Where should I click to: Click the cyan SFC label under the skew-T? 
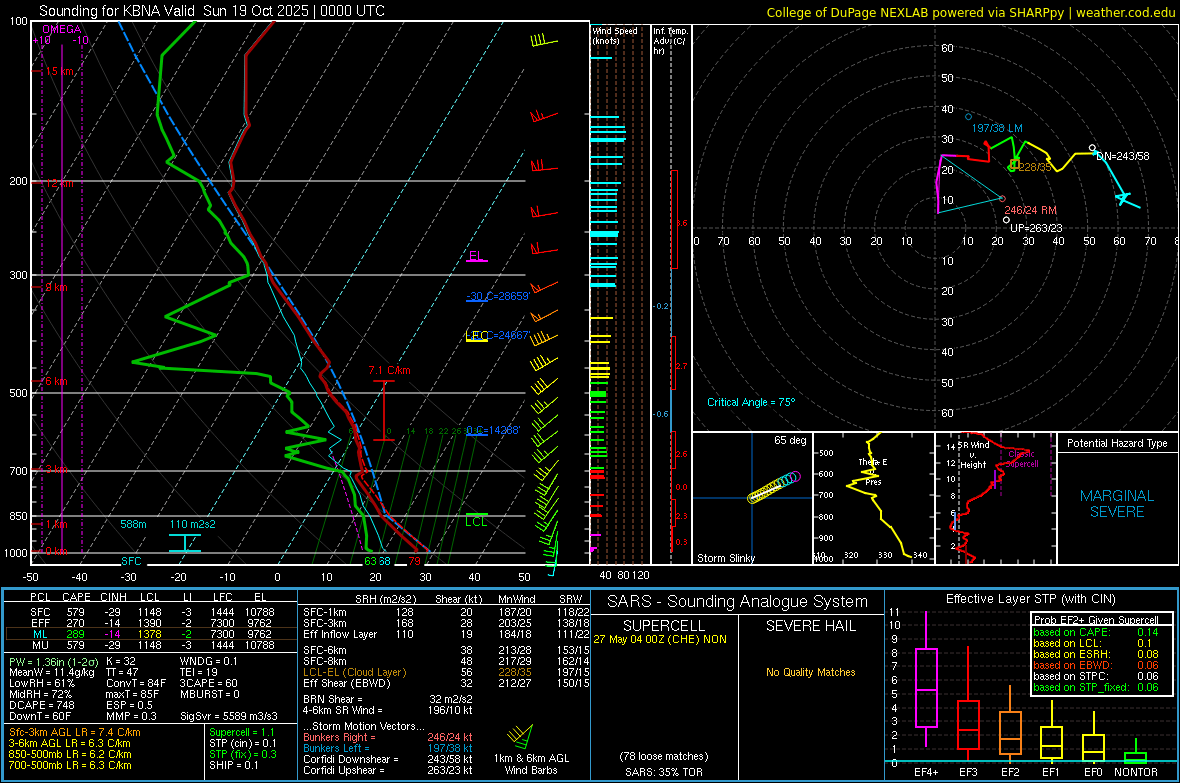click(x=131, y=561)
